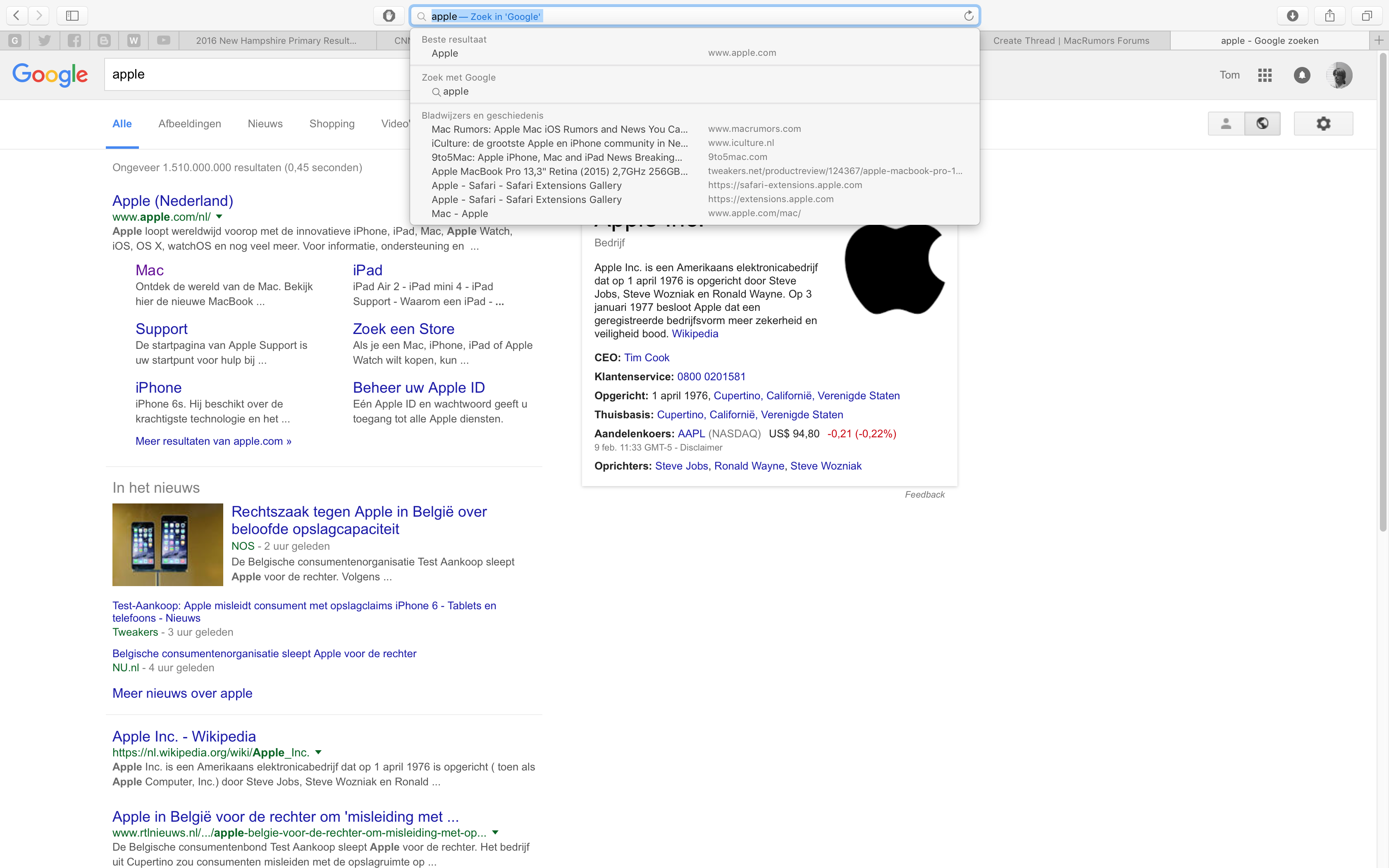Open Zoek een Store sitelink
Screen dimensions: 1389x868
[403, 329]
